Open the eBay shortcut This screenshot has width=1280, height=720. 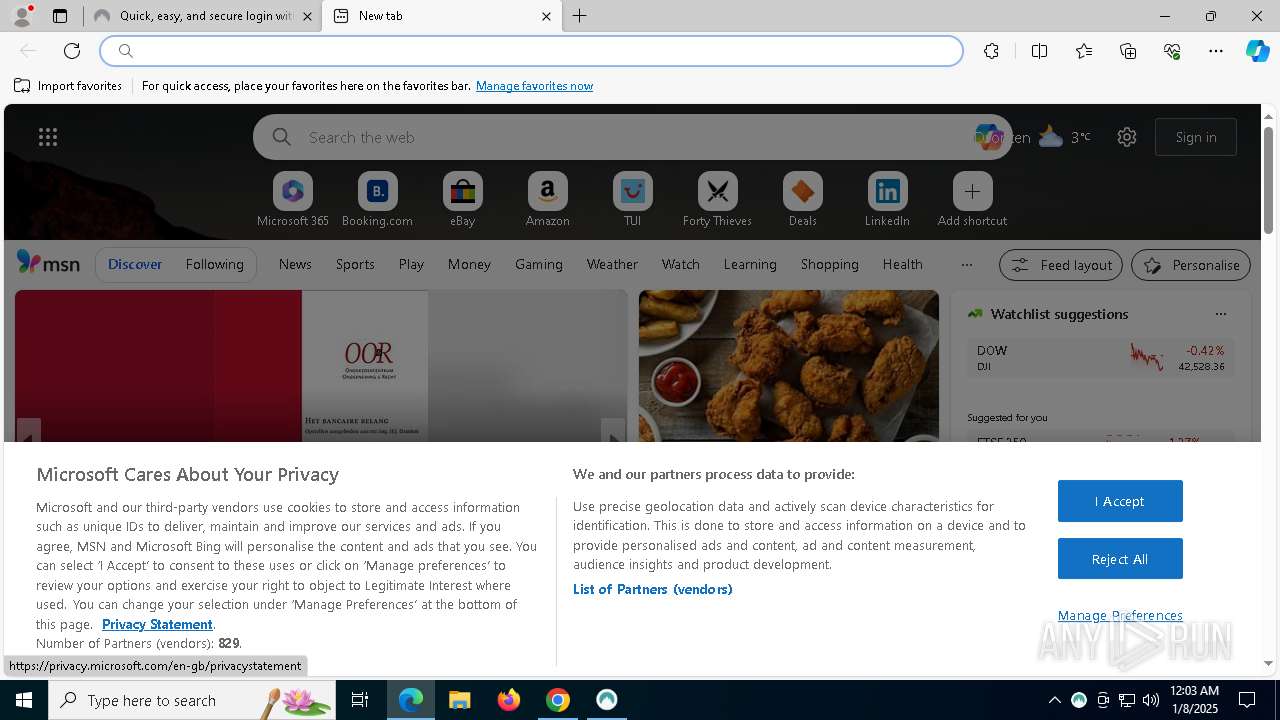coord(462,200)
